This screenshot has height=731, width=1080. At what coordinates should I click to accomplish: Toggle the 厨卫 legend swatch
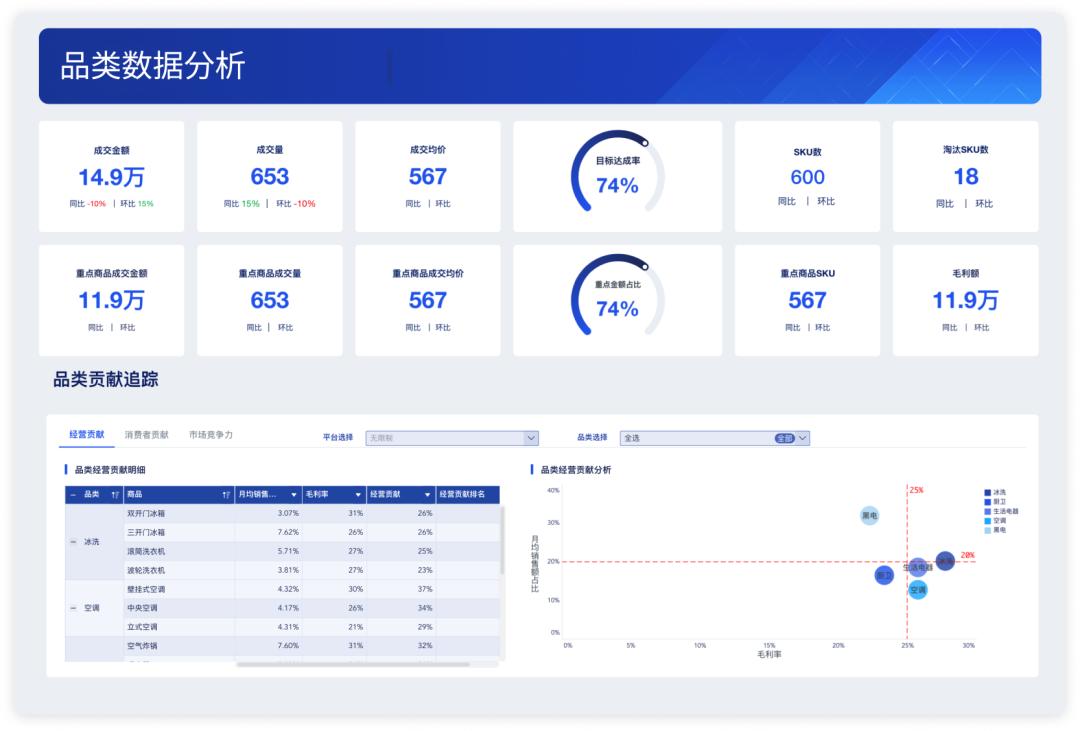[988, 502]
